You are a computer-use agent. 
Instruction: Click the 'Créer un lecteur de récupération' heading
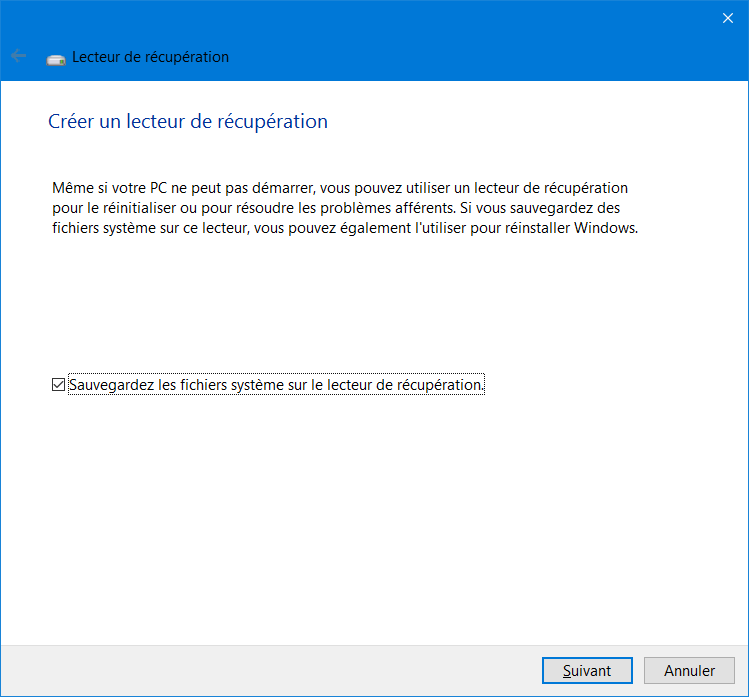188,122
